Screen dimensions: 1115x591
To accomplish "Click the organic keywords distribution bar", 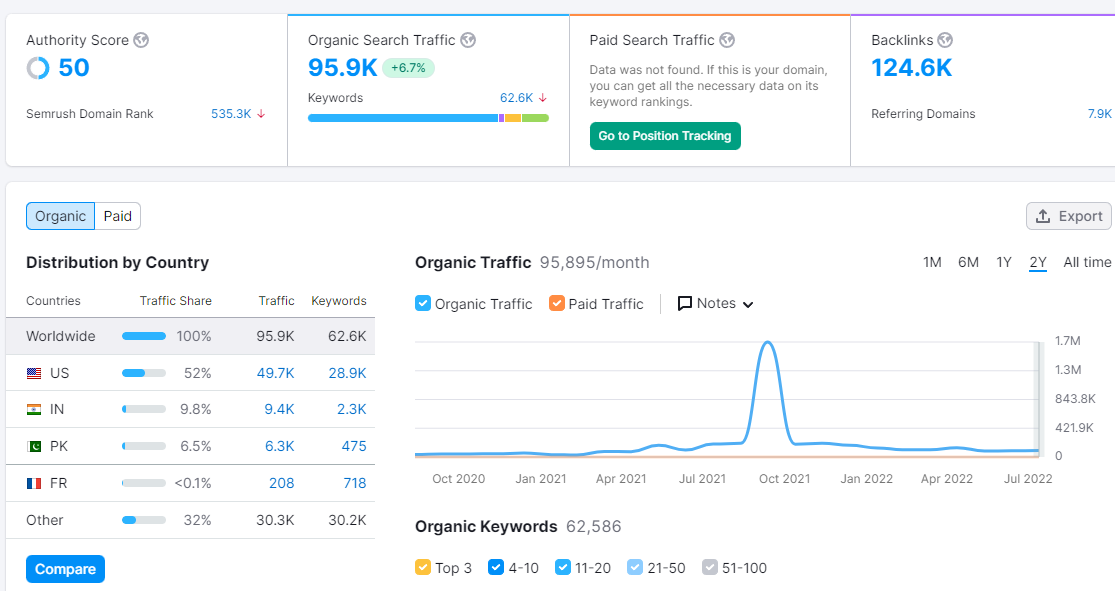I will (x=428, y=118).
